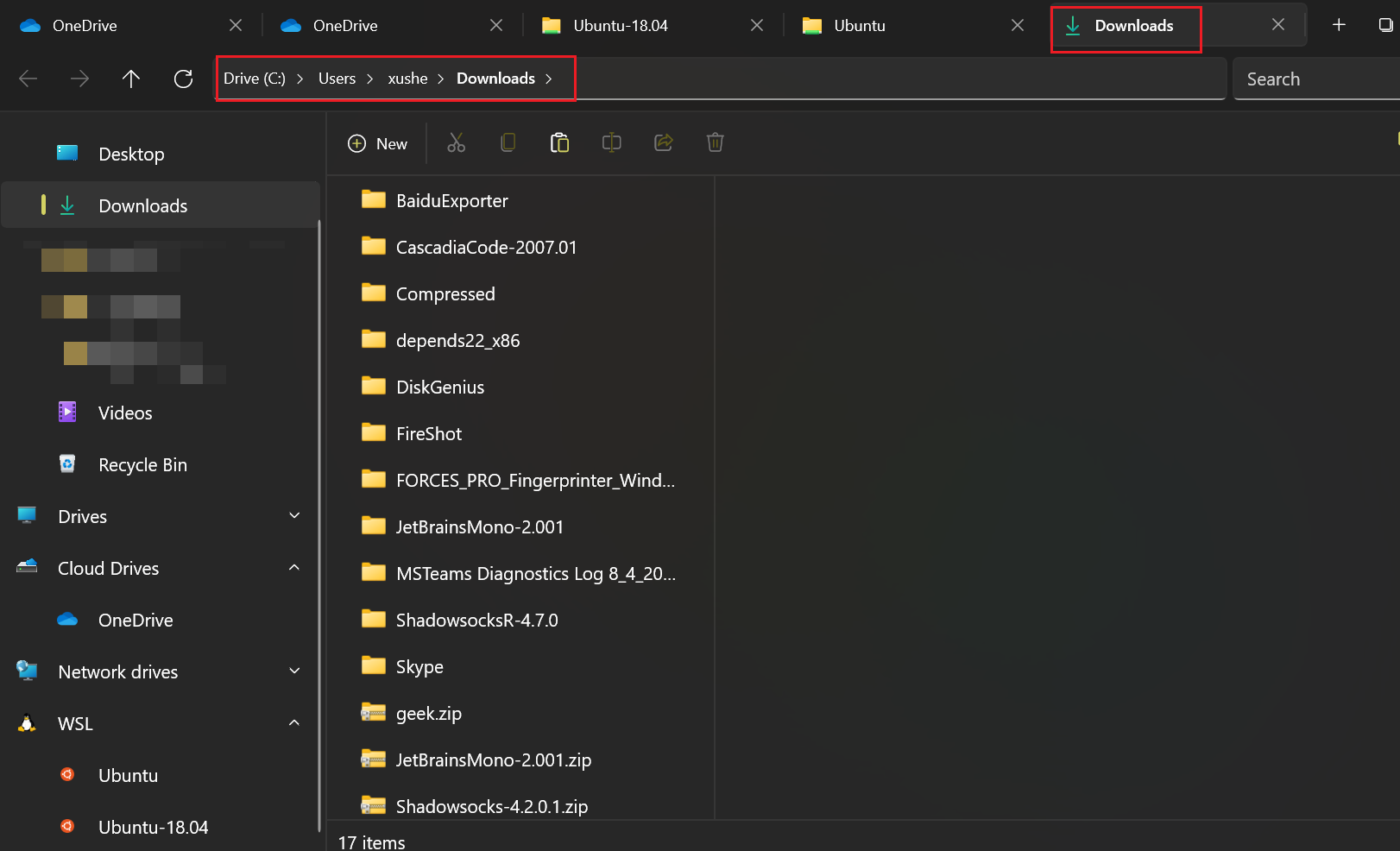Open Recycle Bin in the sidebar

(161, 464)
